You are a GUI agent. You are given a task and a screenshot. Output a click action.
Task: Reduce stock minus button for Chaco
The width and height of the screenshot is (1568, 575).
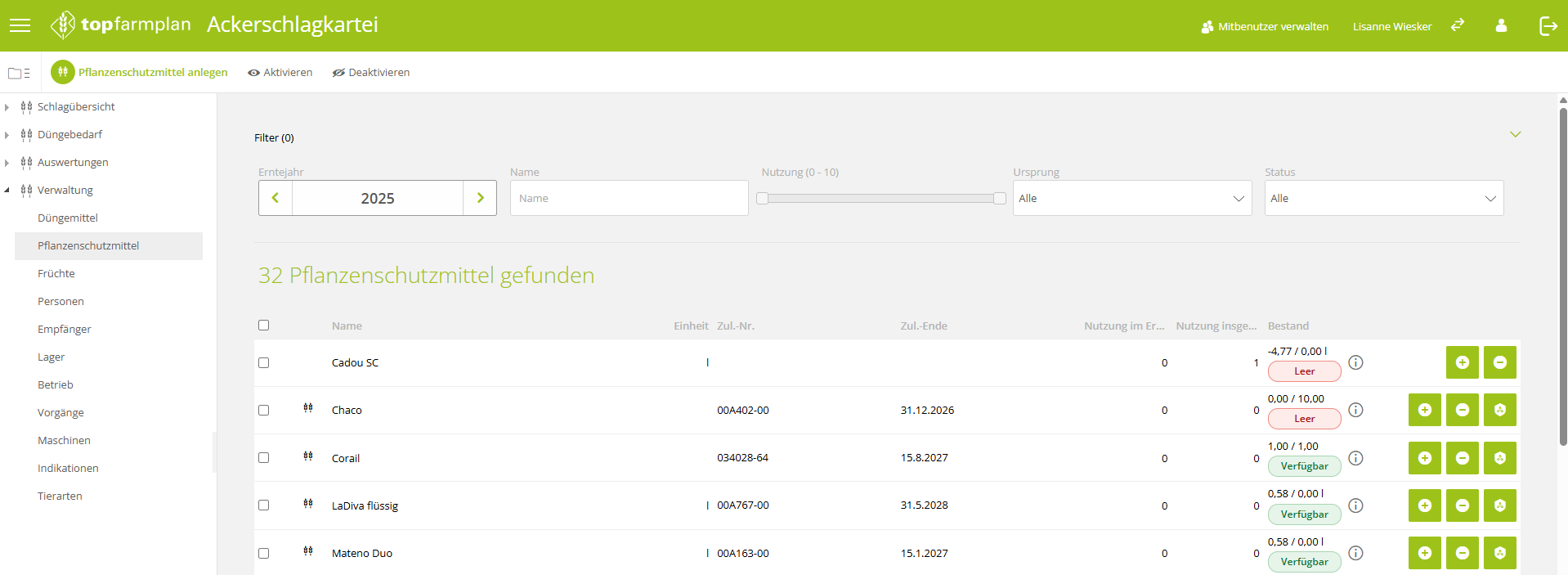[x=1463, y=410]
